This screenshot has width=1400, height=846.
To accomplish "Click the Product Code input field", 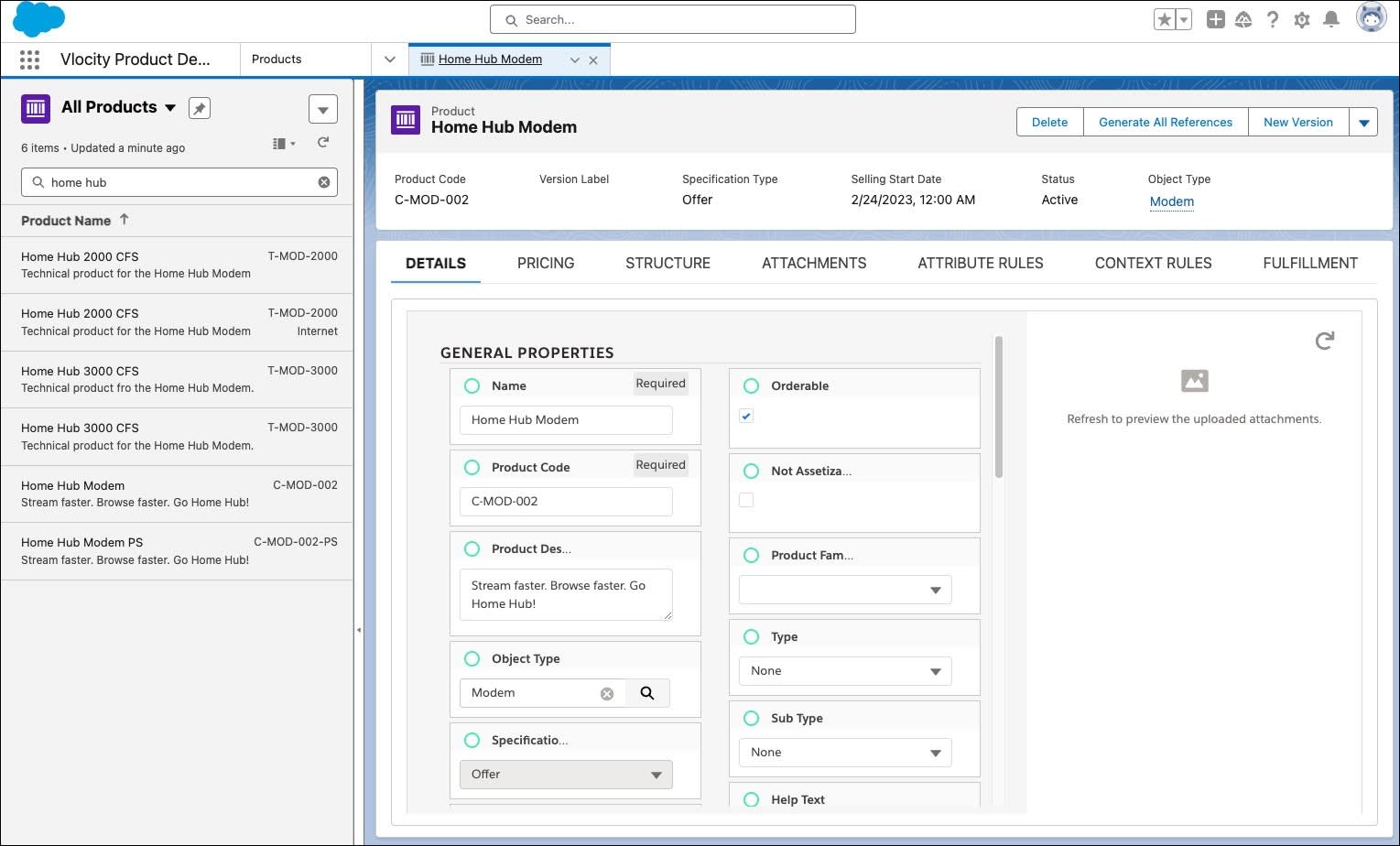I will tap(566, 502).
